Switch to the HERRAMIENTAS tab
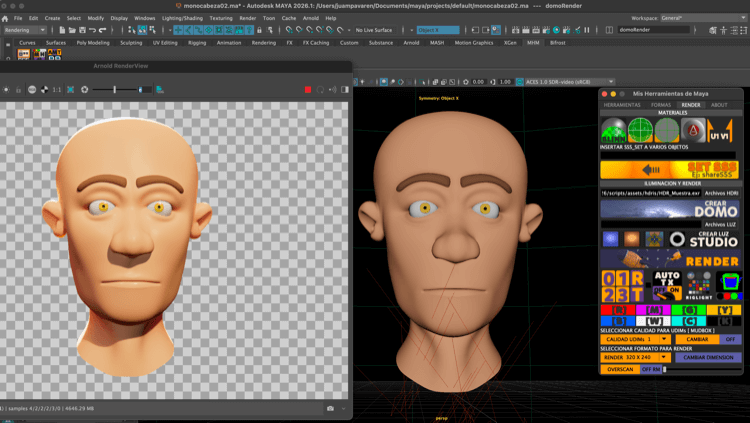This screenshot has width=750, height=423. click(x=622, y=104)
